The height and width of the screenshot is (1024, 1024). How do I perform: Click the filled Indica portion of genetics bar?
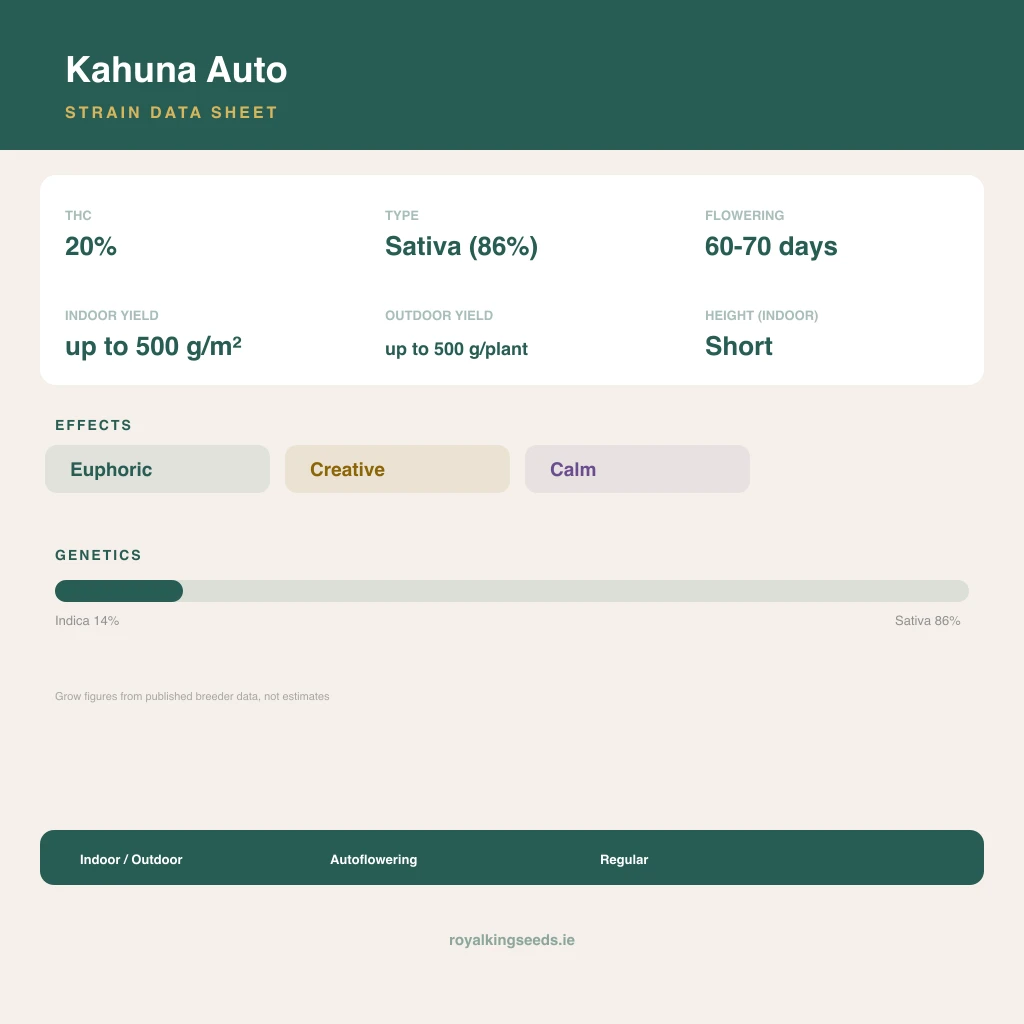coord(119,591)
